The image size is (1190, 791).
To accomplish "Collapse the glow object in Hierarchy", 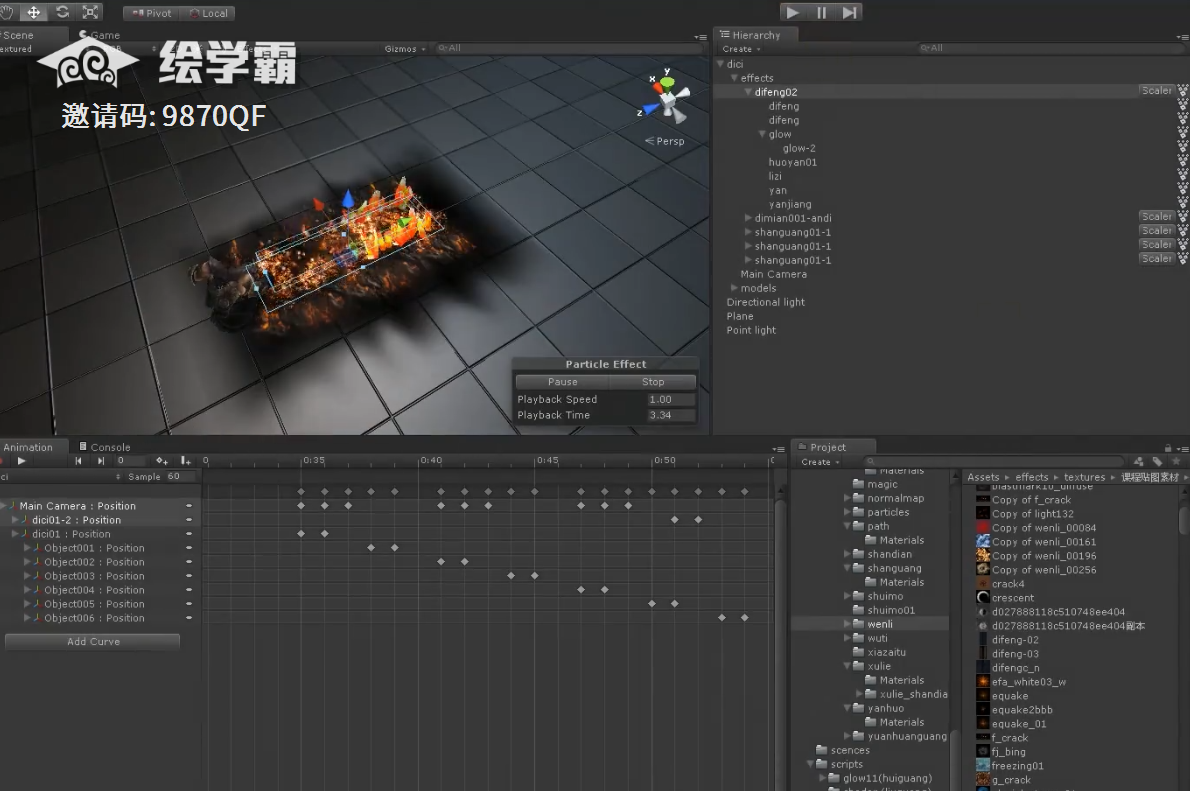I will click(x=762, y=134).
